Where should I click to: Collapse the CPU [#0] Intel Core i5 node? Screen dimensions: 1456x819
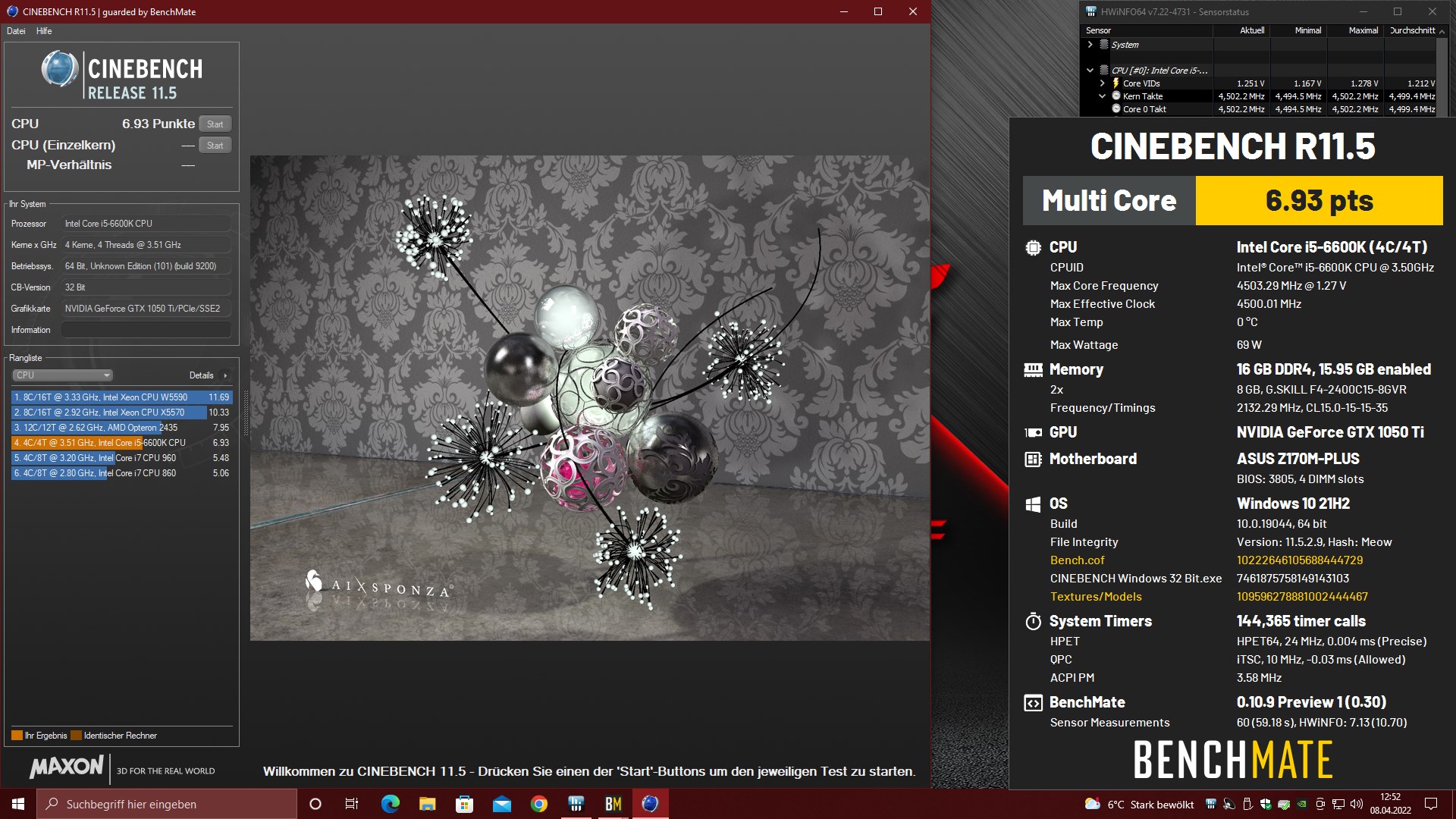click(1090, 71)
